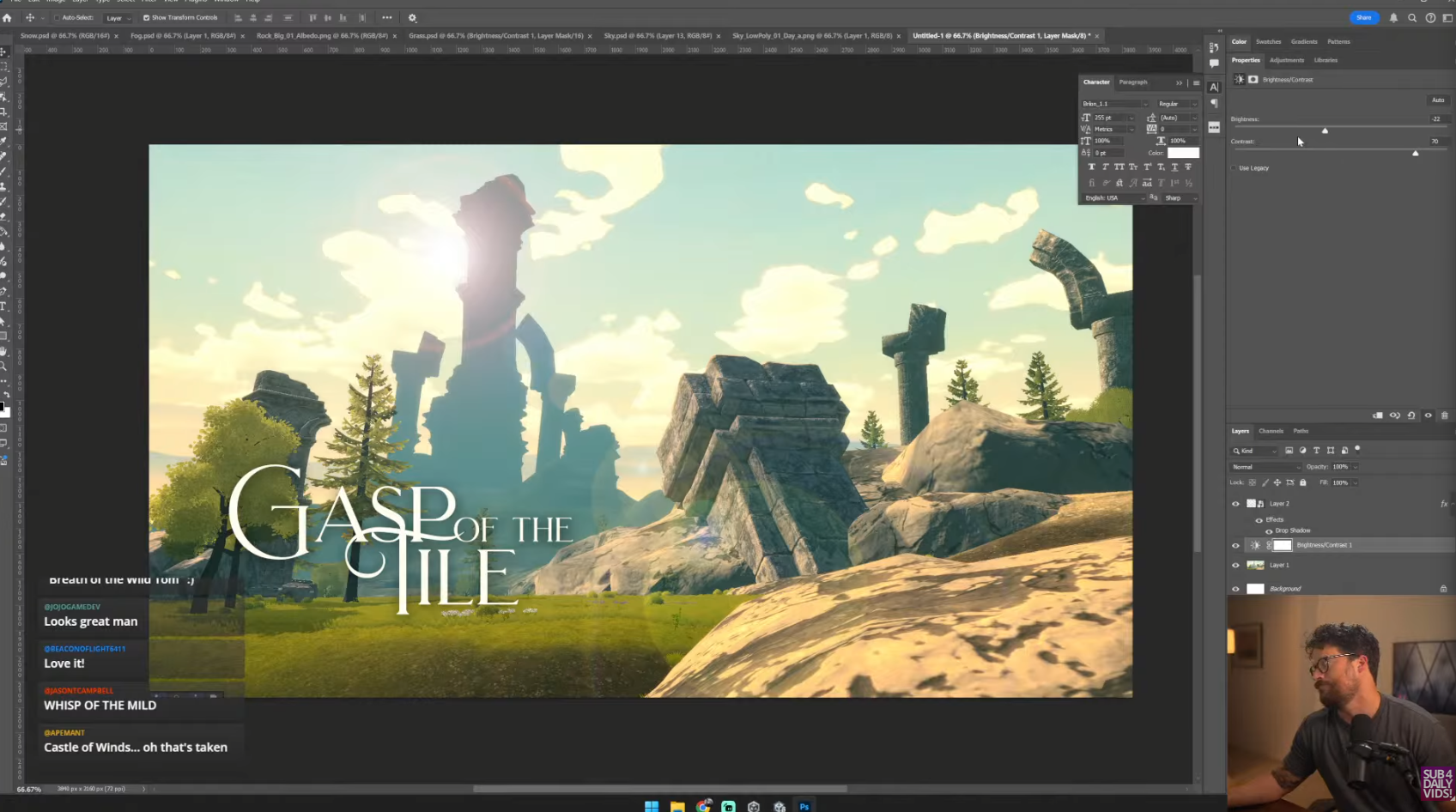Open the leading (Auto) dropdown
This screenshot has height=812, width=1456.
(1179, 118)
